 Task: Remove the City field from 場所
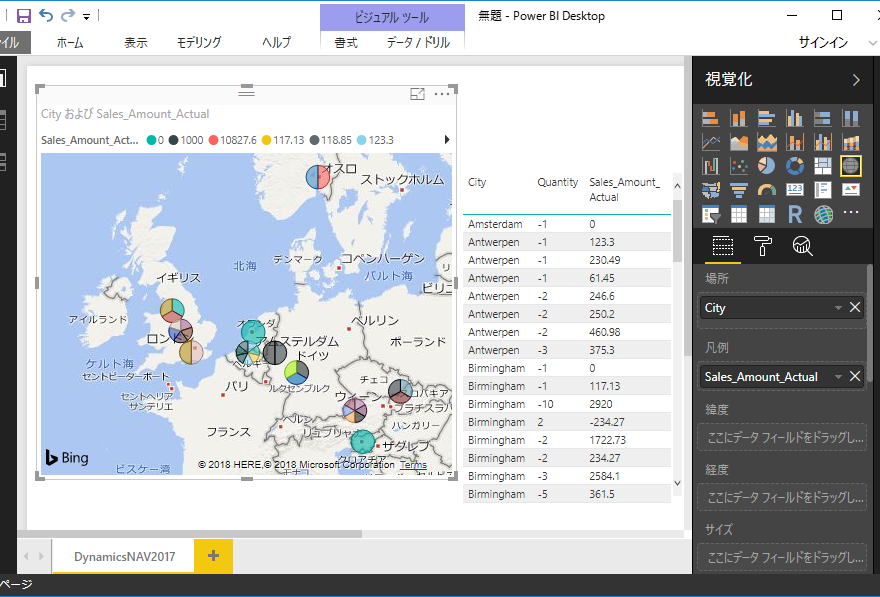pyautogui.click(x=855, y=307)
